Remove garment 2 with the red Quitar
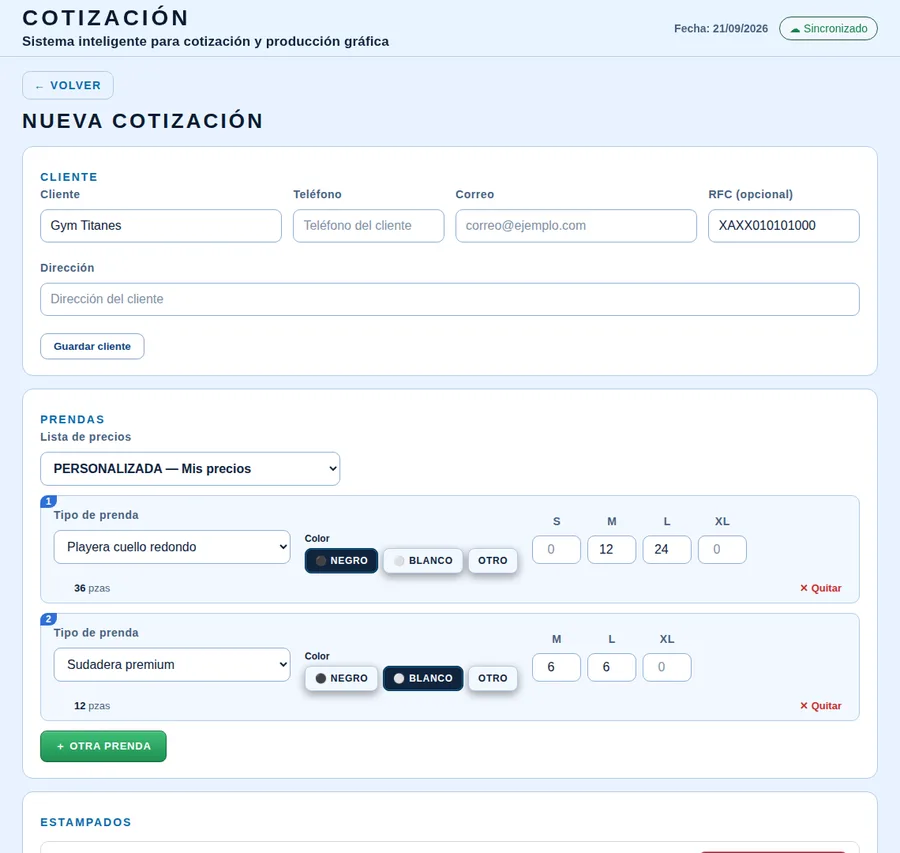The height and width of the screenshot is (853, 900). point(820,705)
